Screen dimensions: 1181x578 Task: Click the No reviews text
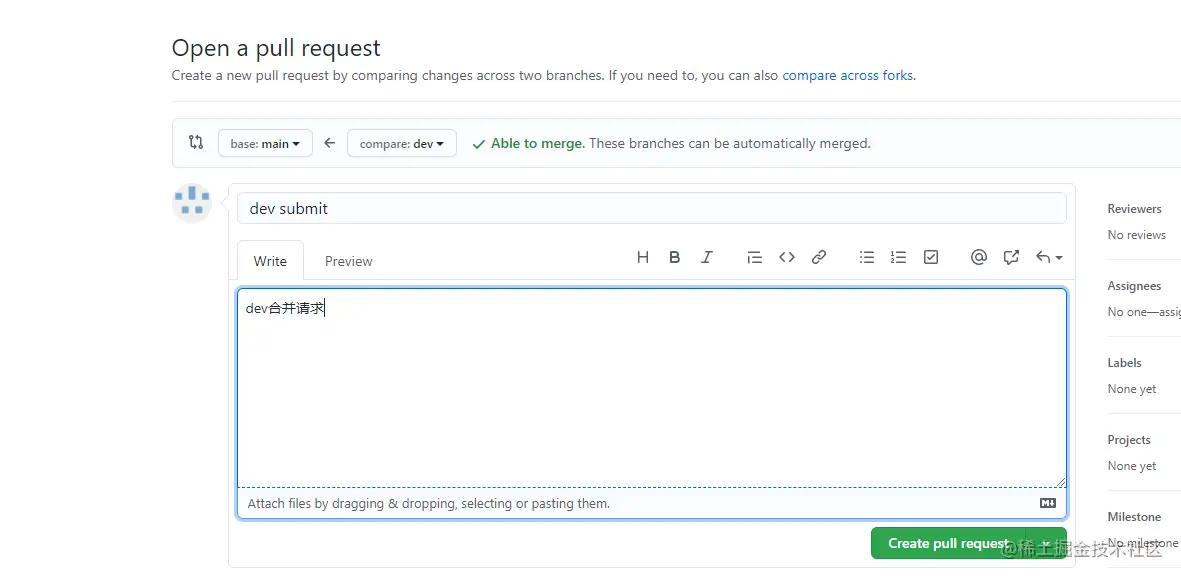tap(1137, 235)
